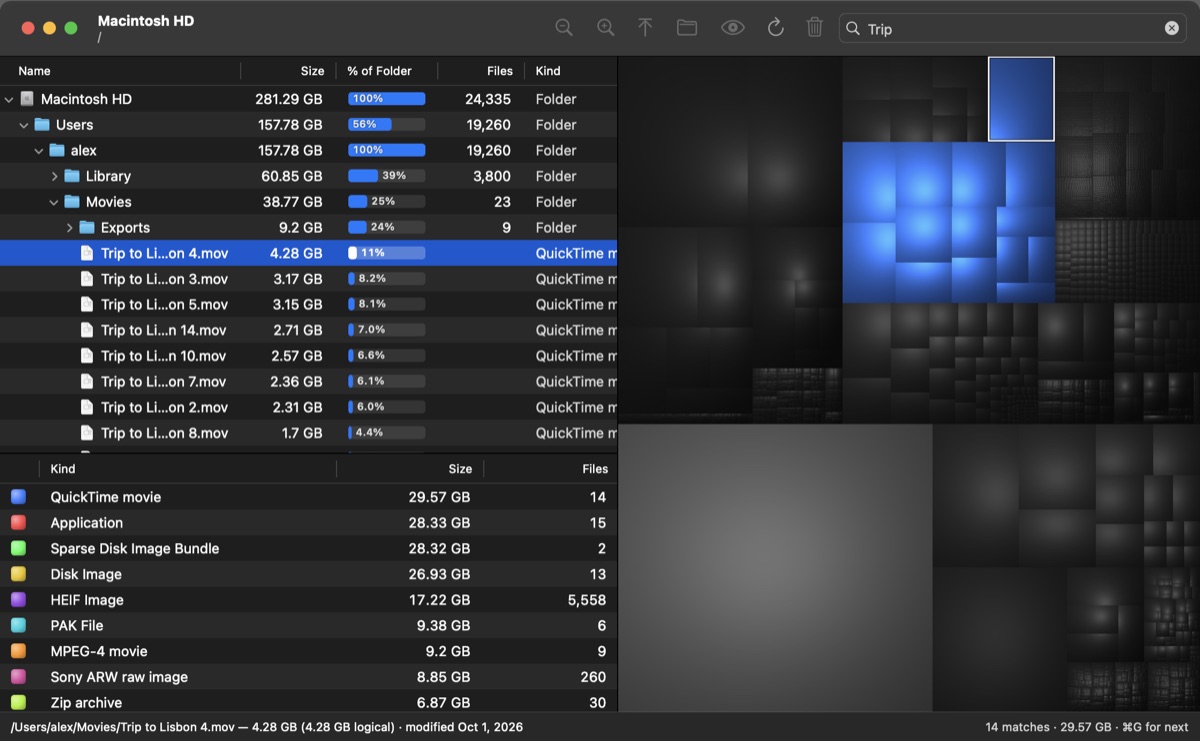
Task: Click the search magnifier icon in the search field
Action: [x=853, y=29]
